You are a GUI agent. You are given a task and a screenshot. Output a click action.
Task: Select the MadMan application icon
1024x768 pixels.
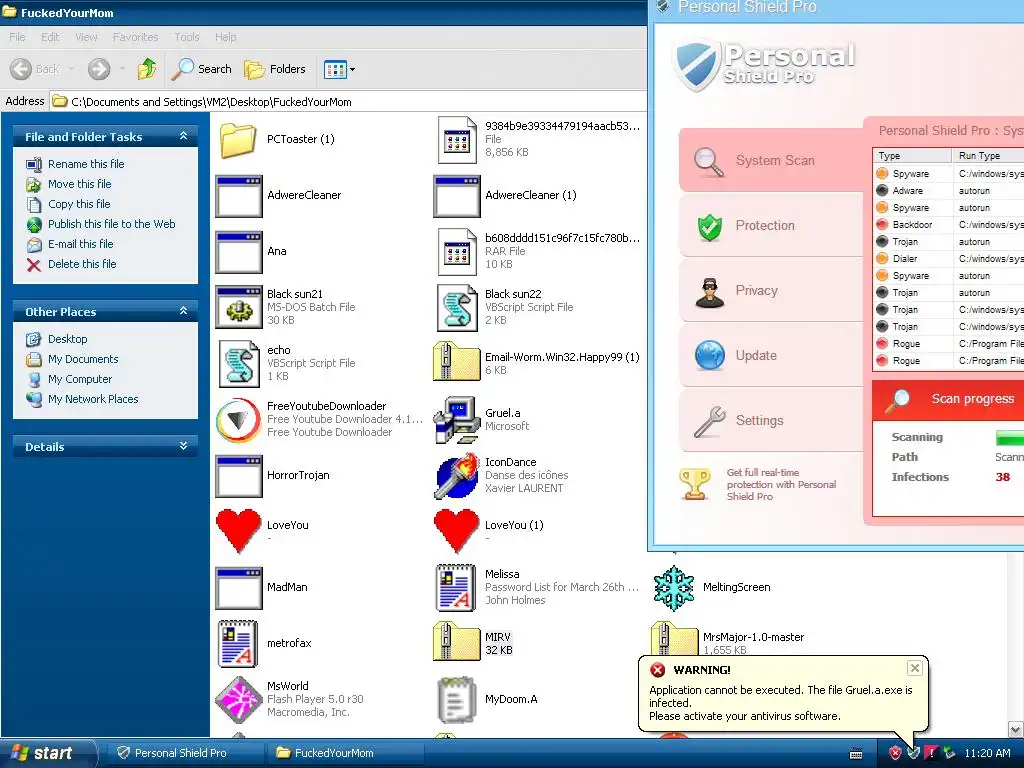pos(239,588)
